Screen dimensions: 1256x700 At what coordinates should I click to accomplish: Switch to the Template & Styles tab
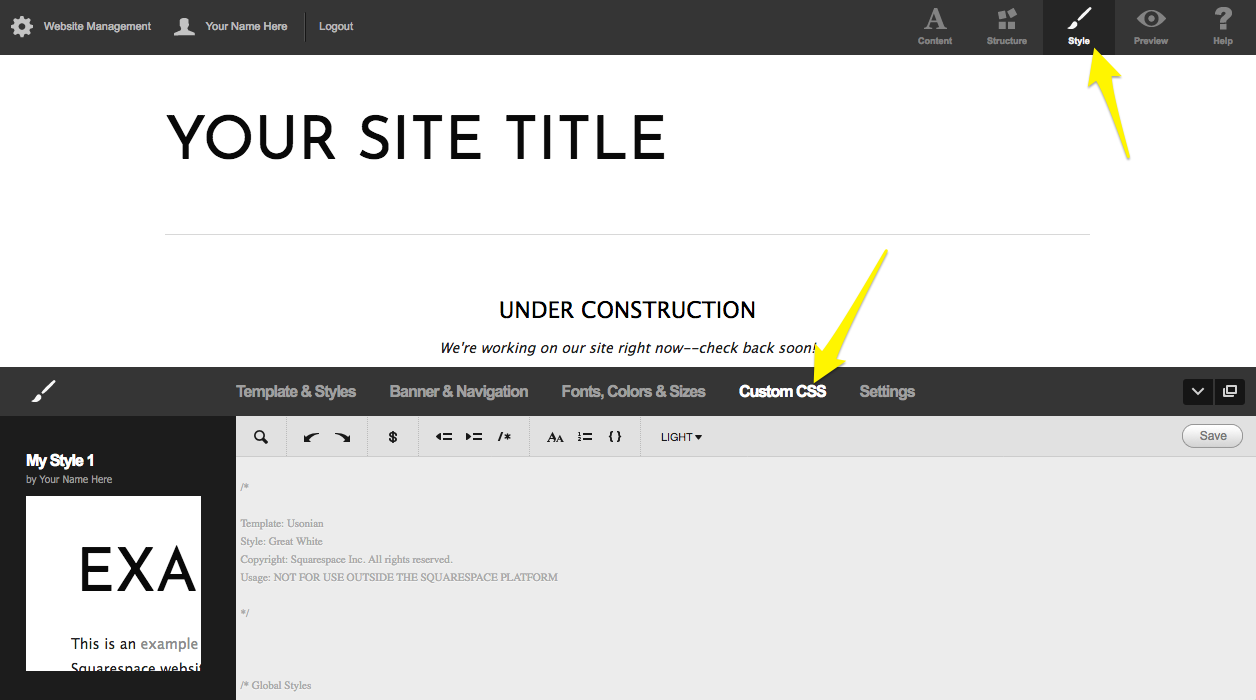(x=296, y=392)
